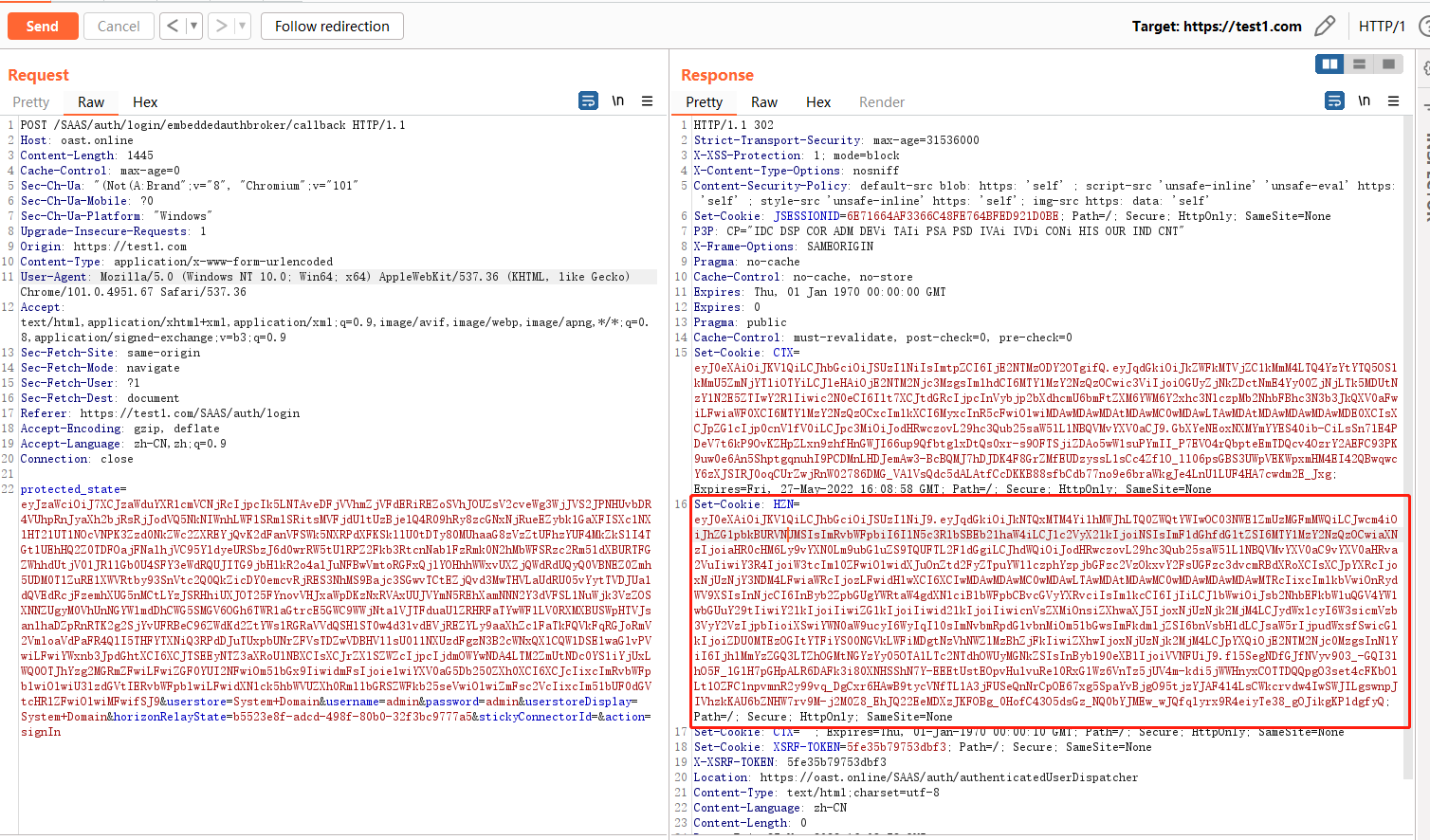The width and height of the screenshot is (1430, 840).
Task: Toggle non-printable \n characters in Response
Action: click(1364, 100)
